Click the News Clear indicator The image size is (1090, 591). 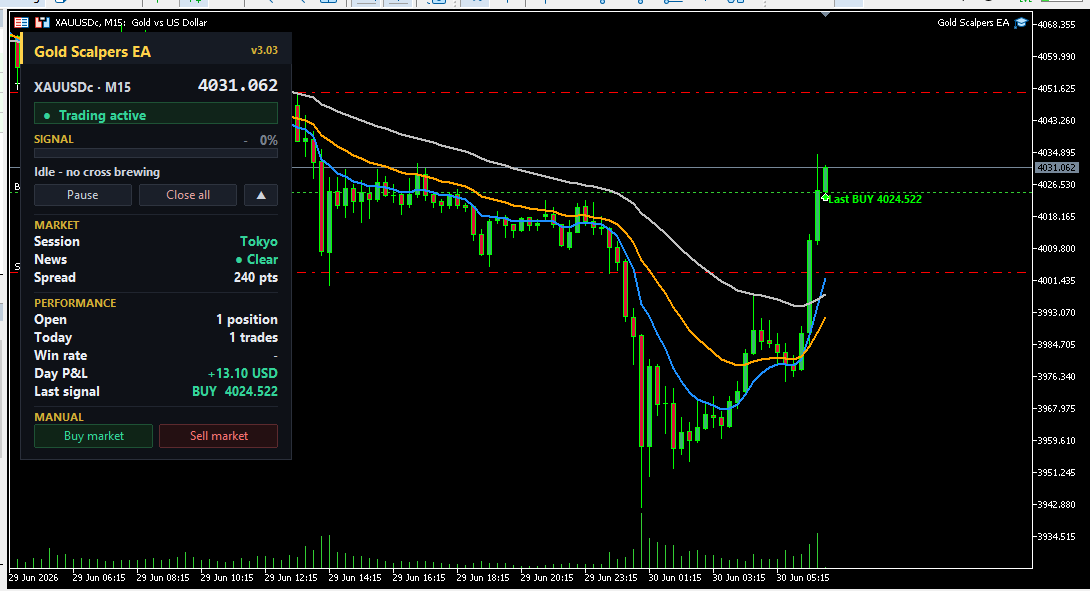pos(257,259)
